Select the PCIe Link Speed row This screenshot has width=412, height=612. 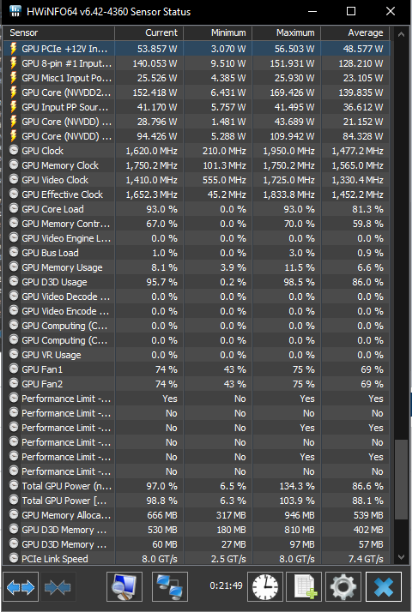[x=196, y=559]
